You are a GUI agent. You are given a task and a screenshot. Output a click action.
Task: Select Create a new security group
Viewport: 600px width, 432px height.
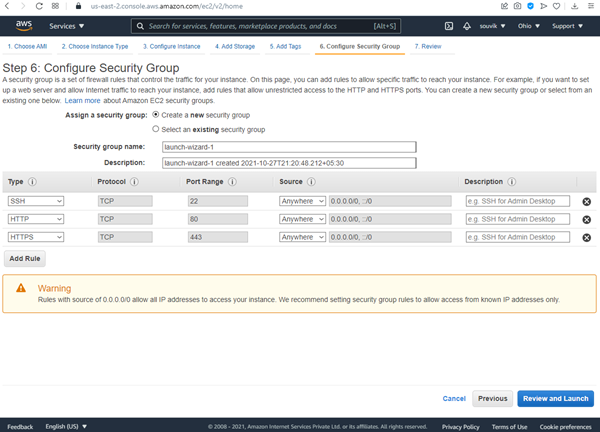[156, 114]
